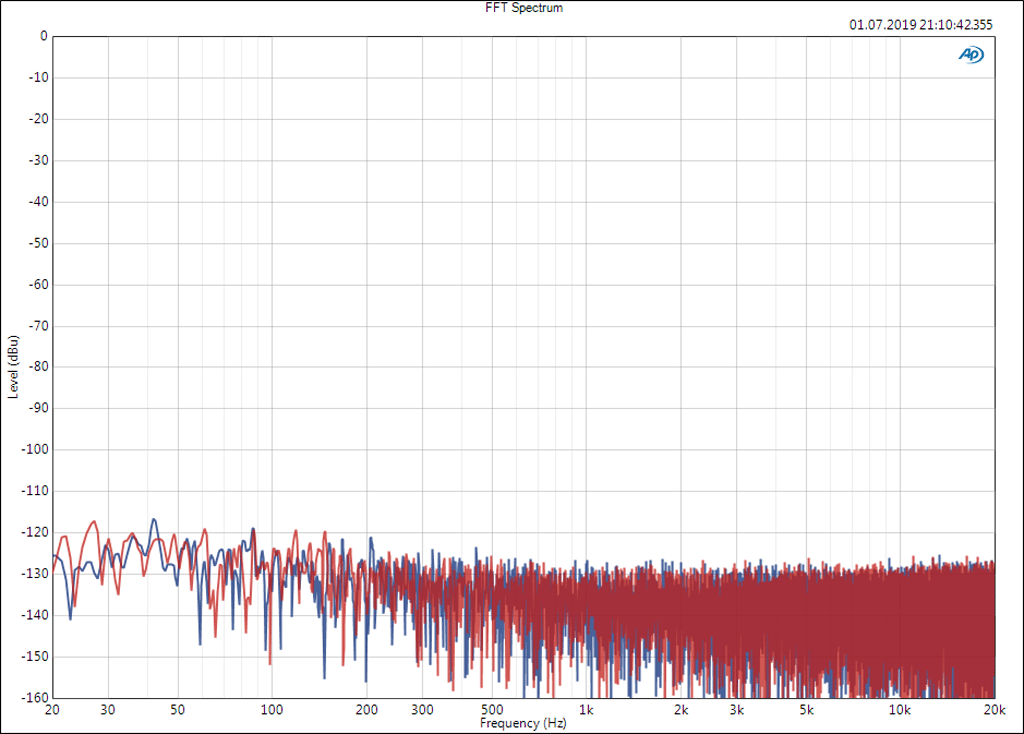
Task: Click the 100 frequency axis tick label
Action: [272, 710]
